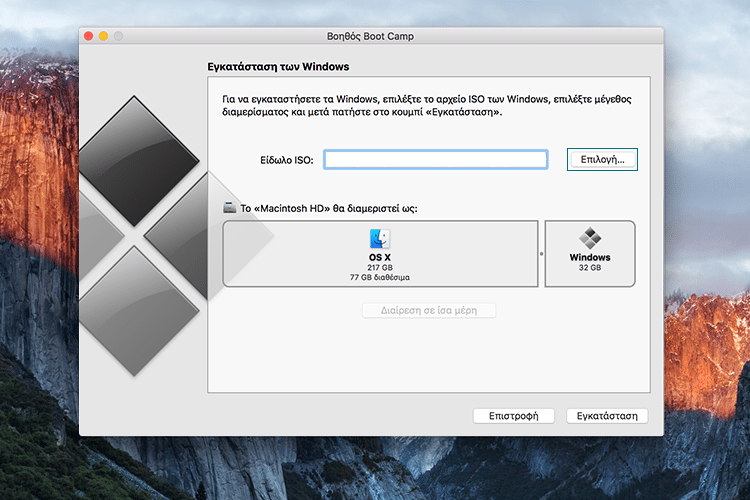The image size is (750, 500).
Task: Minimize the Boot Camp window with yellow button
Action: click(x=103, y=36)
